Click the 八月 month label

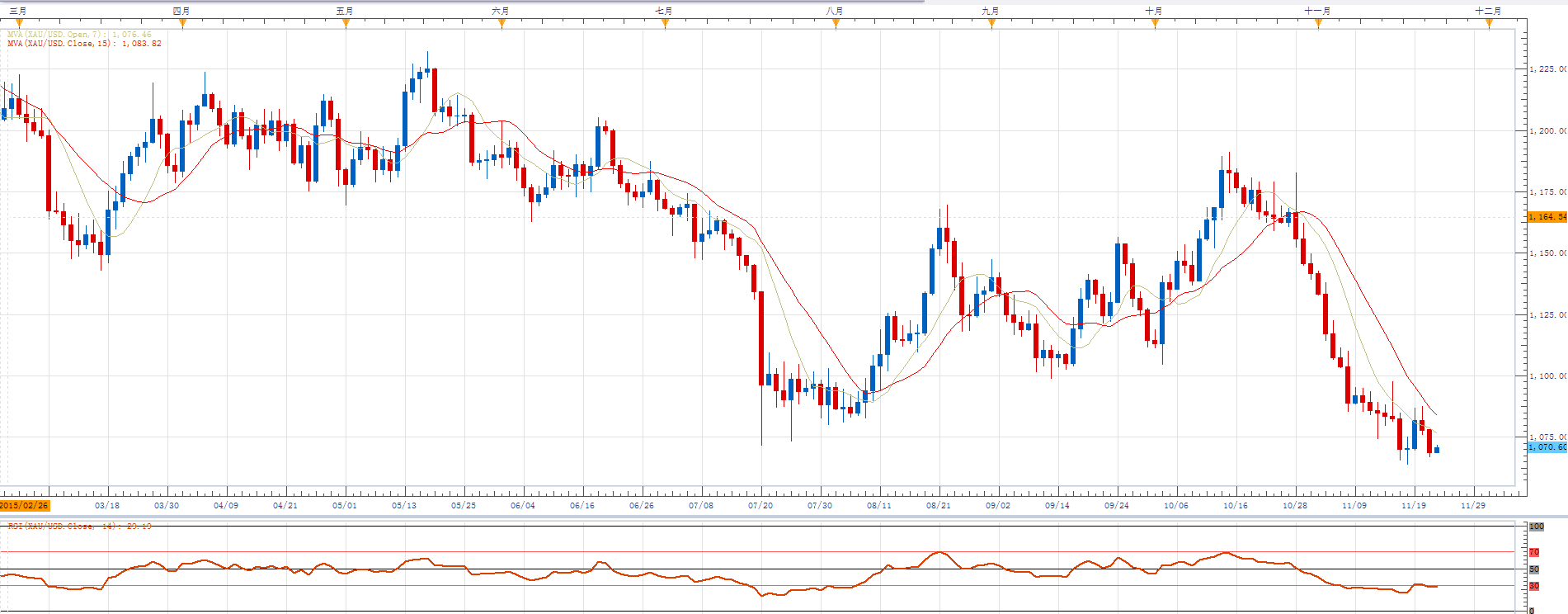[835, 11]
